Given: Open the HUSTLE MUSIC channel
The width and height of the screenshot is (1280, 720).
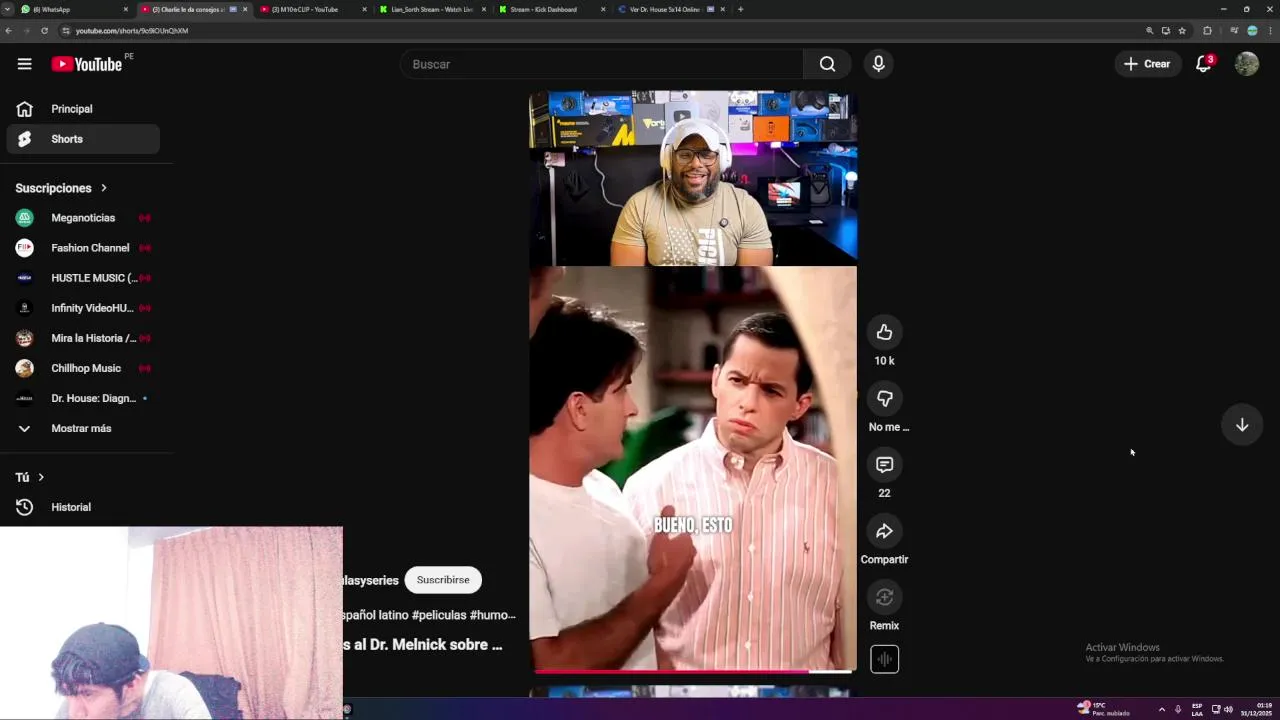Looking at the screenshot, I should click(x=83, y=278).
